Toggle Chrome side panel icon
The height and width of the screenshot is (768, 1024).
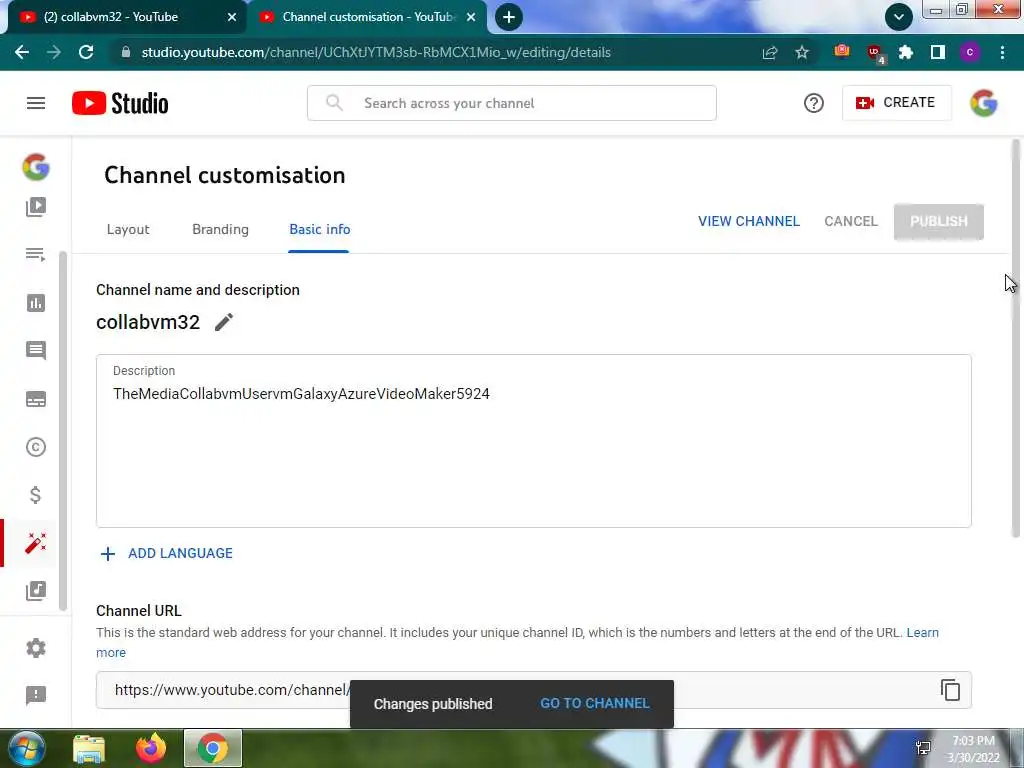pyautogui.click(x=938, y=52)
